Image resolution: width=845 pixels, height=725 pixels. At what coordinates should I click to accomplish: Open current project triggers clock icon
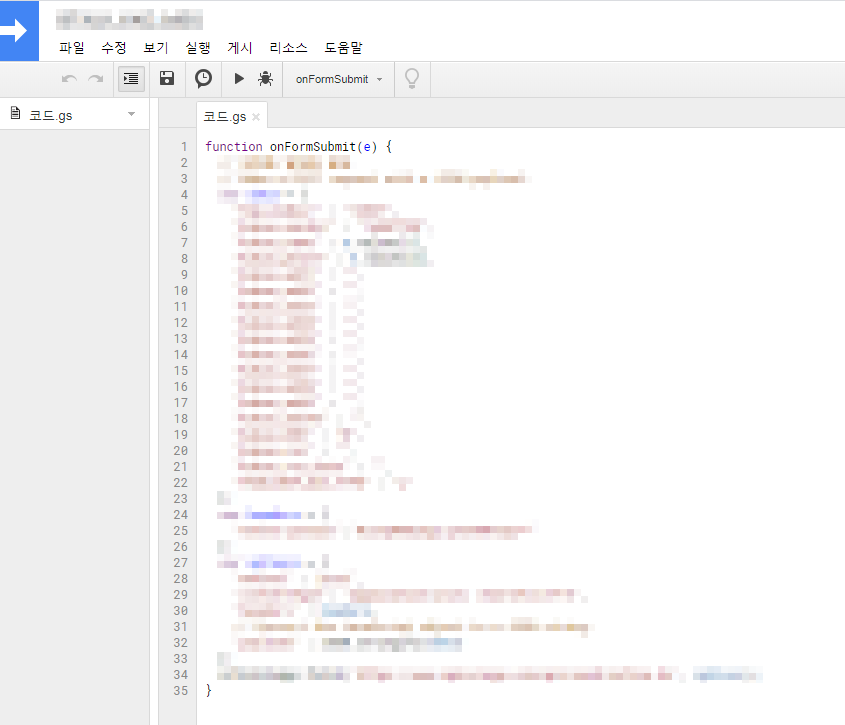(x=203, y=79)
